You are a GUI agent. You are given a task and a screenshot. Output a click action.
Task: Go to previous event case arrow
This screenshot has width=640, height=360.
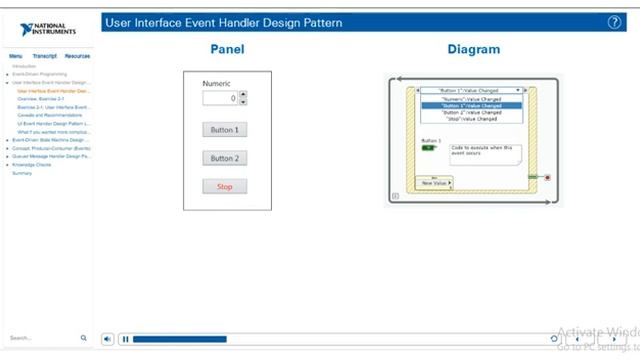(x=418, y=90)
